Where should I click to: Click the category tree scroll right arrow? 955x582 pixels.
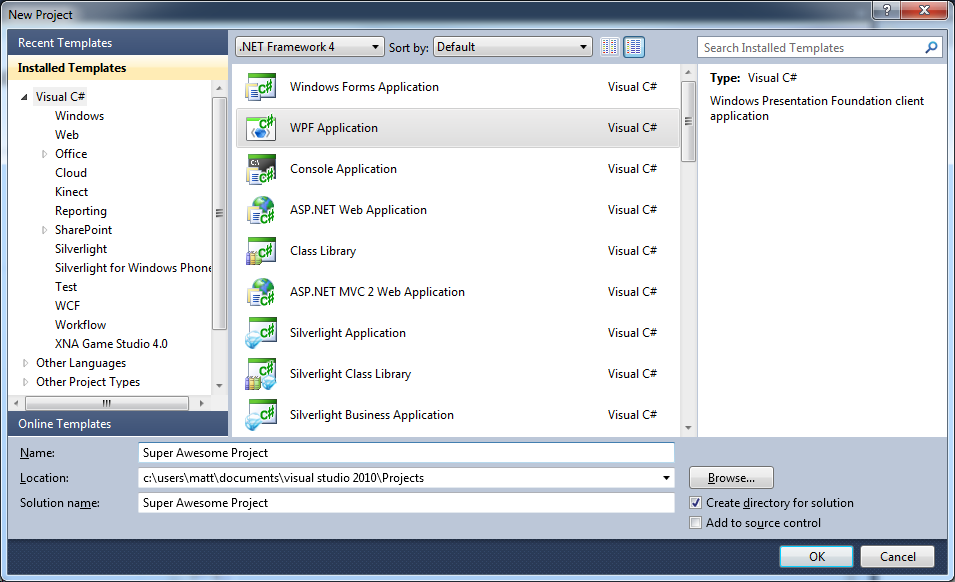202,403
